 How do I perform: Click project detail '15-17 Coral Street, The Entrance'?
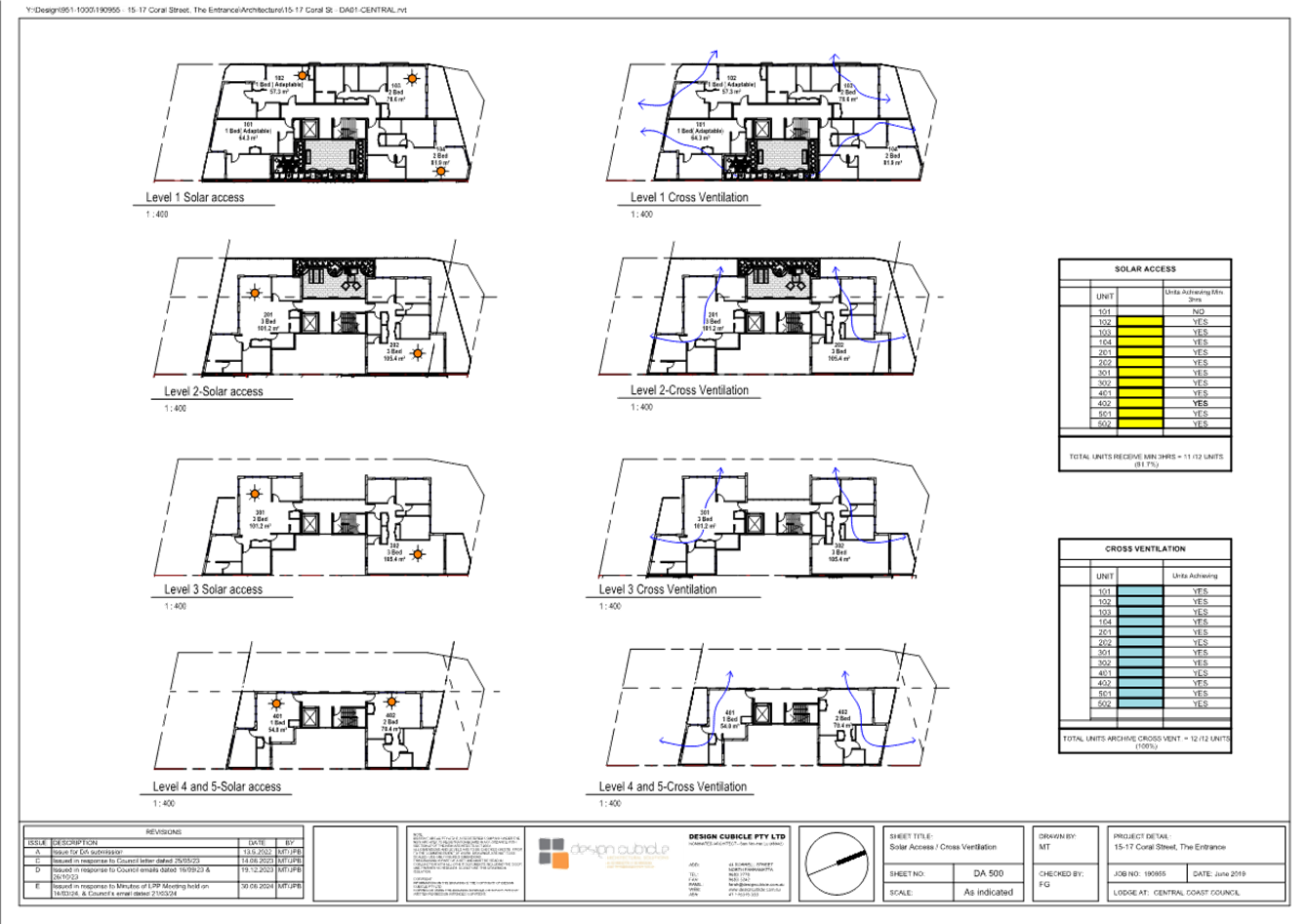[1169, 847]
